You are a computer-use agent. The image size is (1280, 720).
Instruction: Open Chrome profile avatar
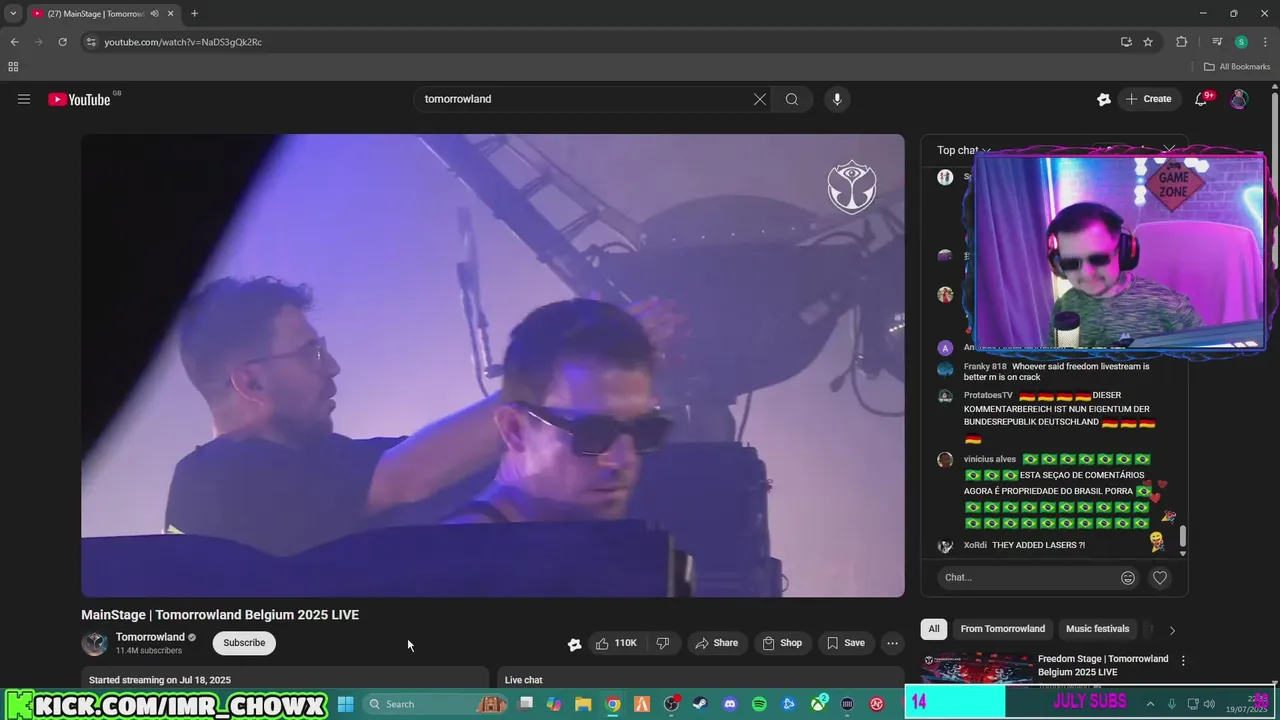coord(1241,42)
